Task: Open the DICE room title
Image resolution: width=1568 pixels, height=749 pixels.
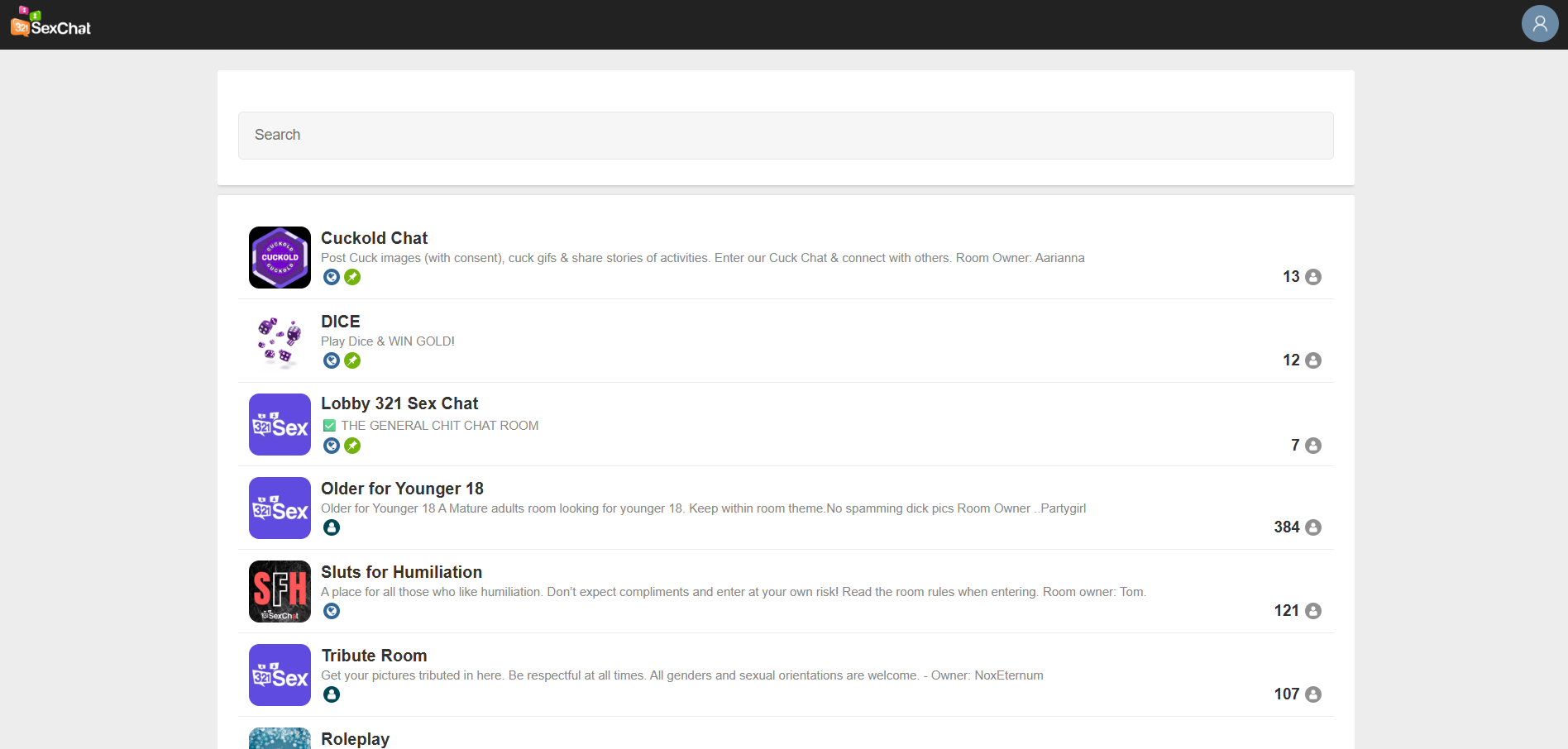Action: click(341, 322)
